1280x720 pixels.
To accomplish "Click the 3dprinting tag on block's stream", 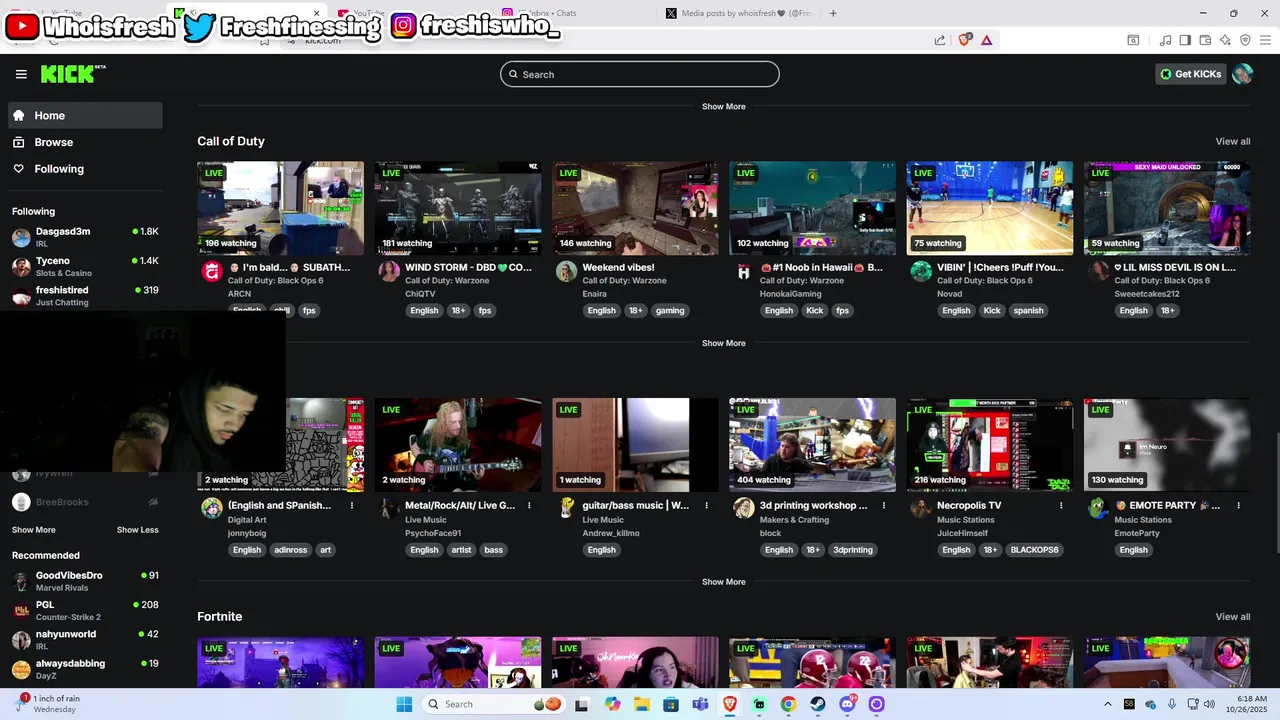I will [853, 550].
